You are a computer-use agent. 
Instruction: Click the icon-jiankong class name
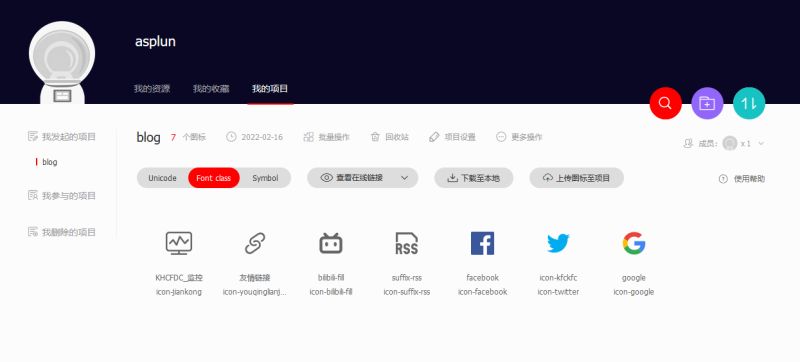179,292
